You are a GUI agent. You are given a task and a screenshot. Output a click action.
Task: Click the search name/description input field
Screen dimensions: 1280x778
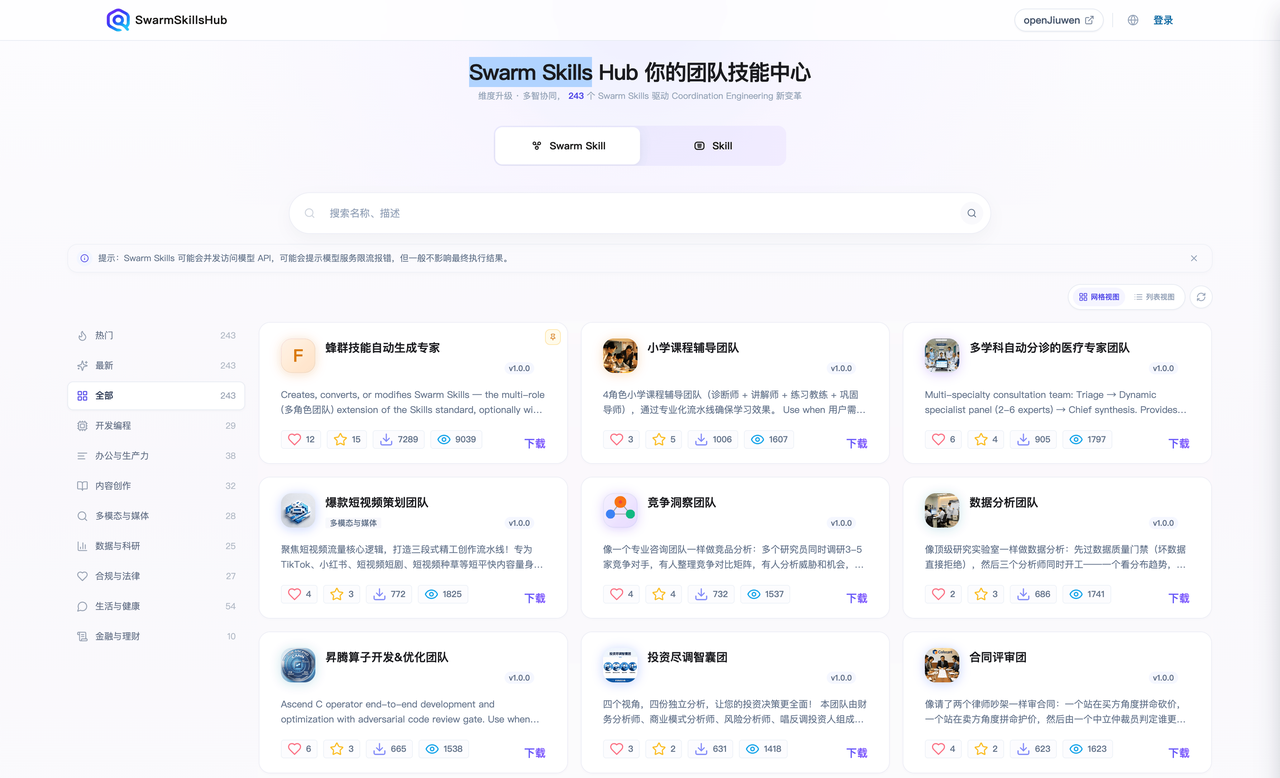640,213
